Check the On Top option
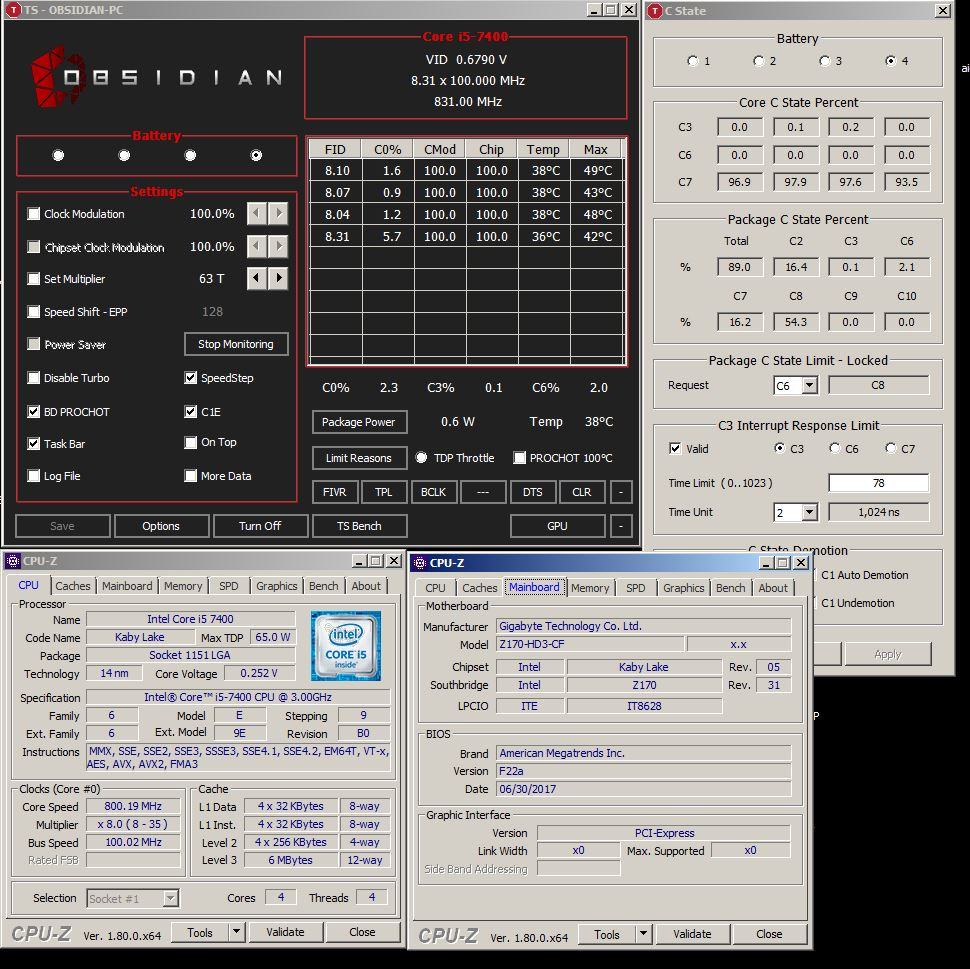 coord(191,442)
